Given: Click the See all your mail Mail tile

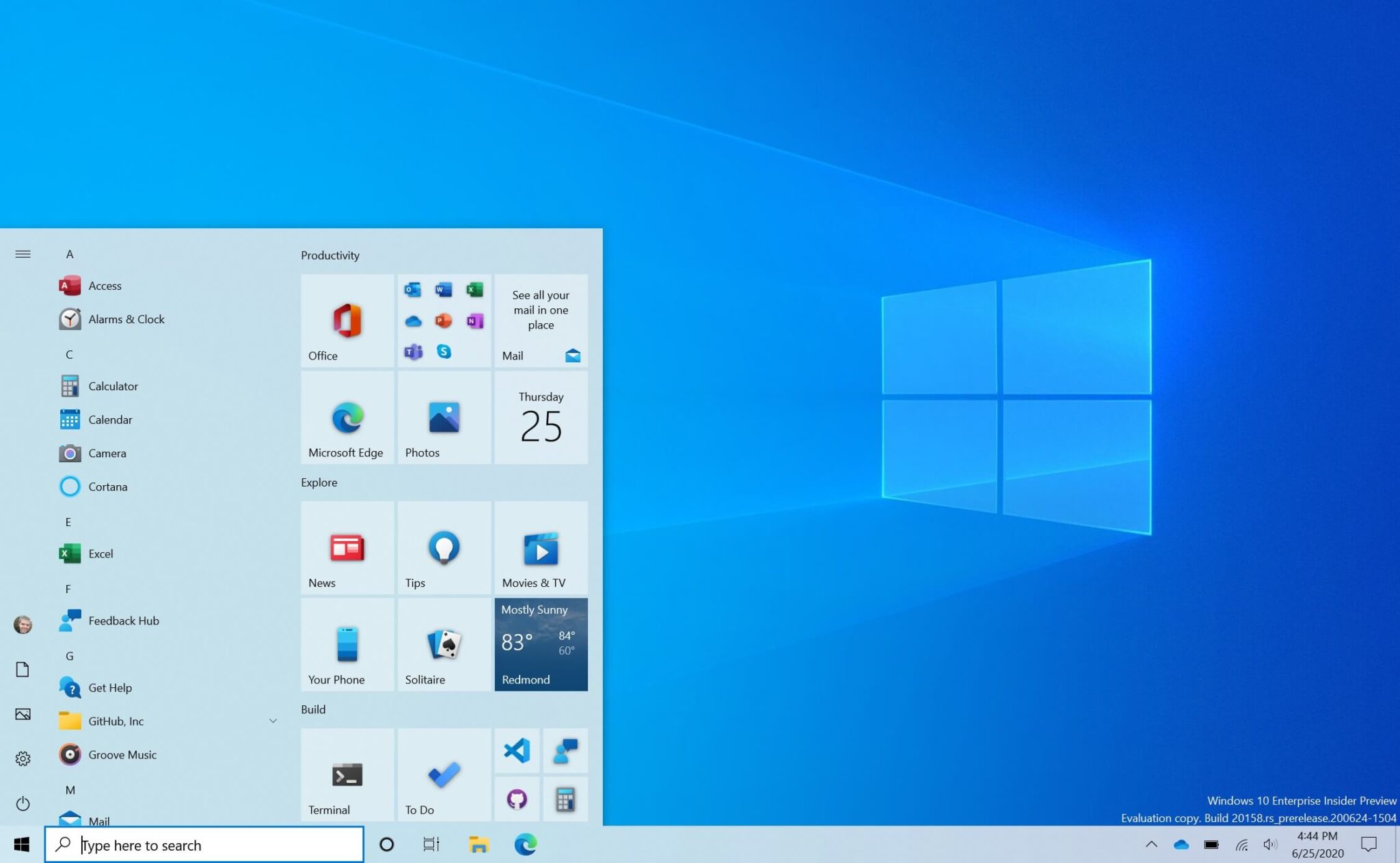Looking at the screenshot, I should 541,321.
